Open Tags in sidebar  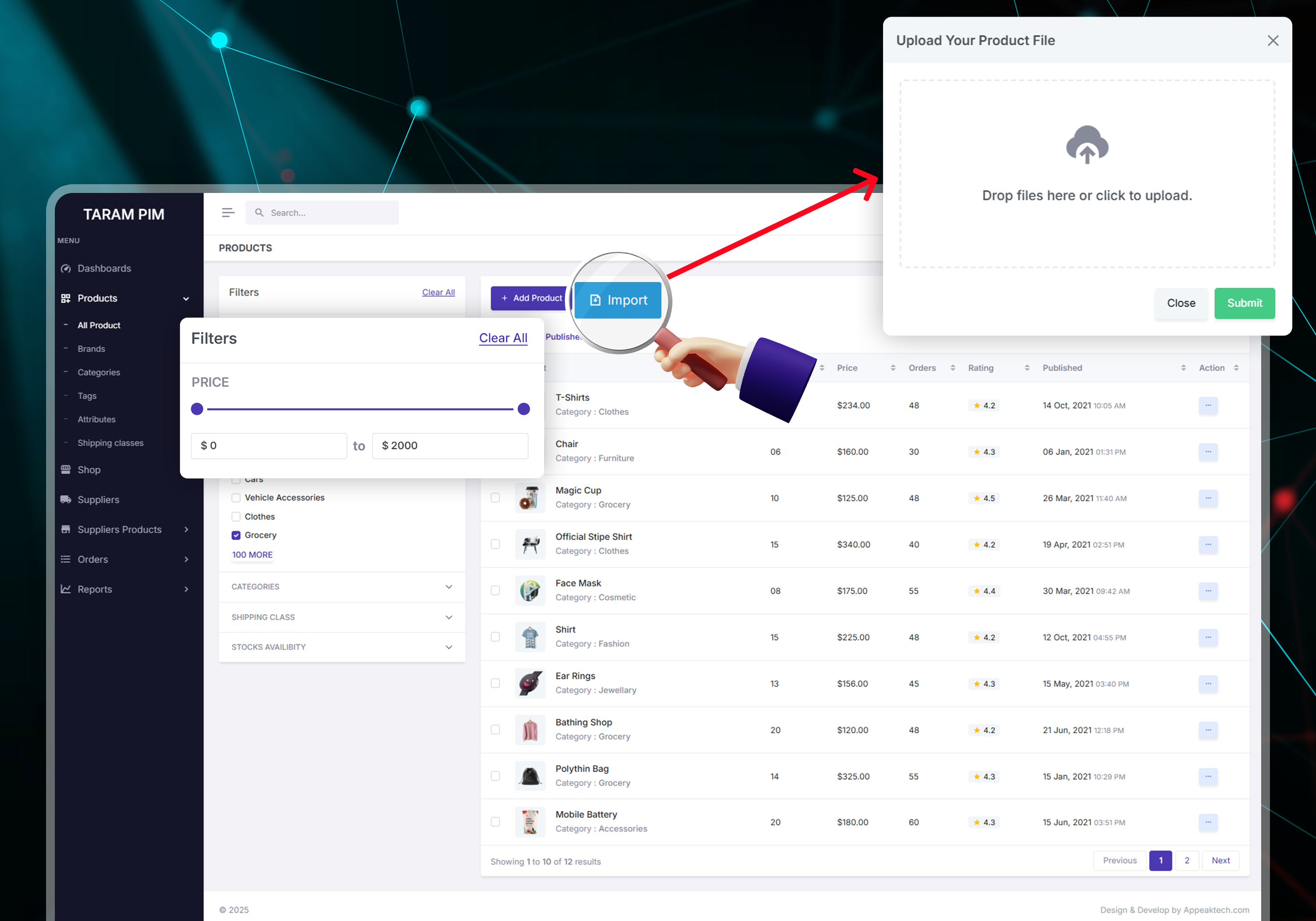tap(87, 396)
